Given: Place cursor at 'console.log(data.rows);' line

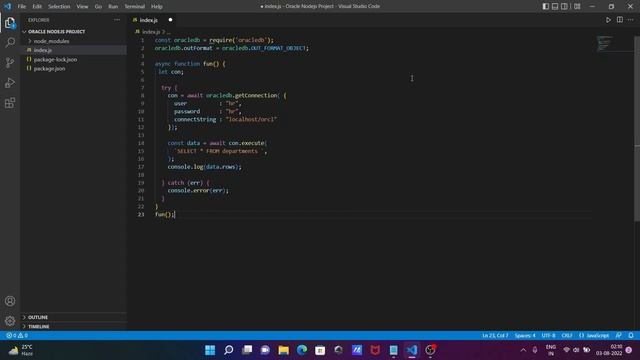Looking at the screenshot, I should point(204,167).
